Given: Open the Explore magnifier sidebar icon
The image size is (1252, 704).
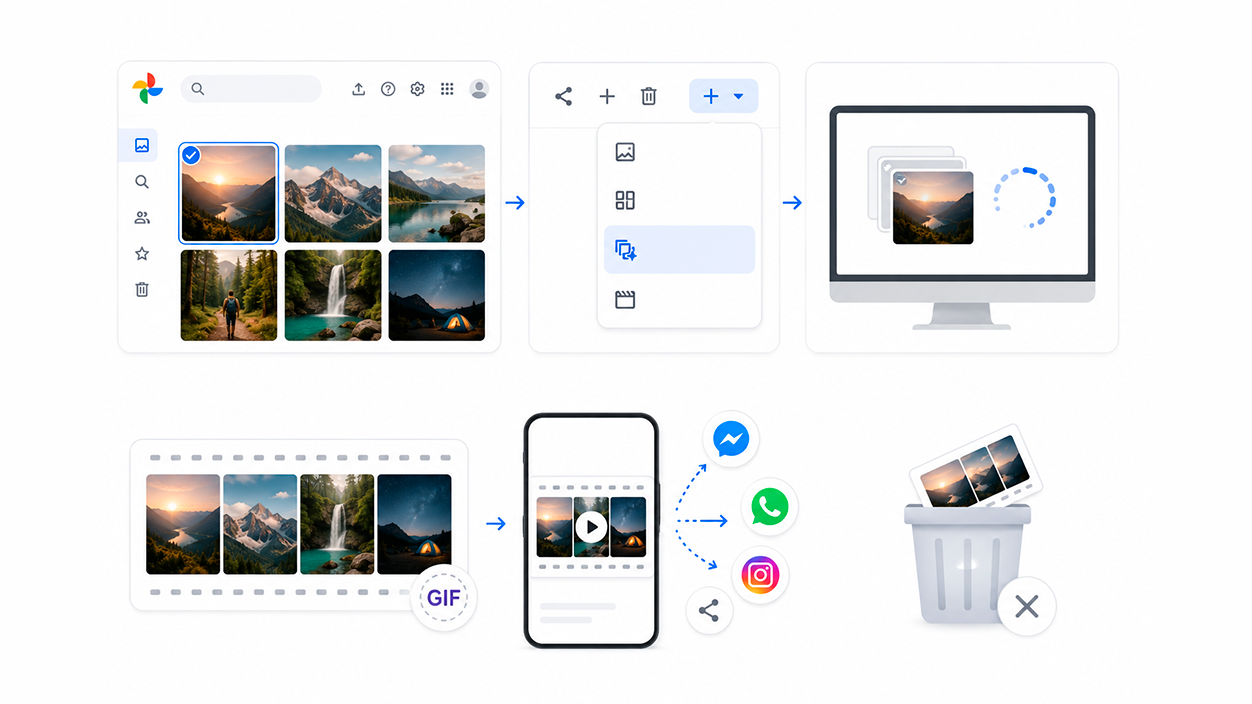Looking at the screenshot, I should point(142,182).
